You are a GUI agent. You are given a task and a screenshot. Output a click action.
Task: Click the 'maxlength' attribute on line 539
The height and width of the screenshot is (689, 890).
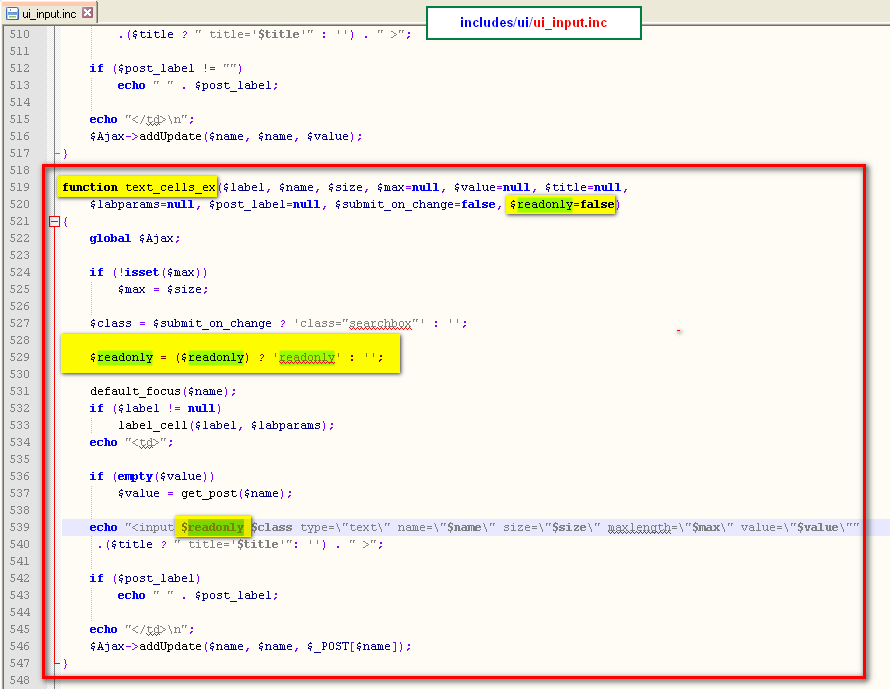pos(639,527)
